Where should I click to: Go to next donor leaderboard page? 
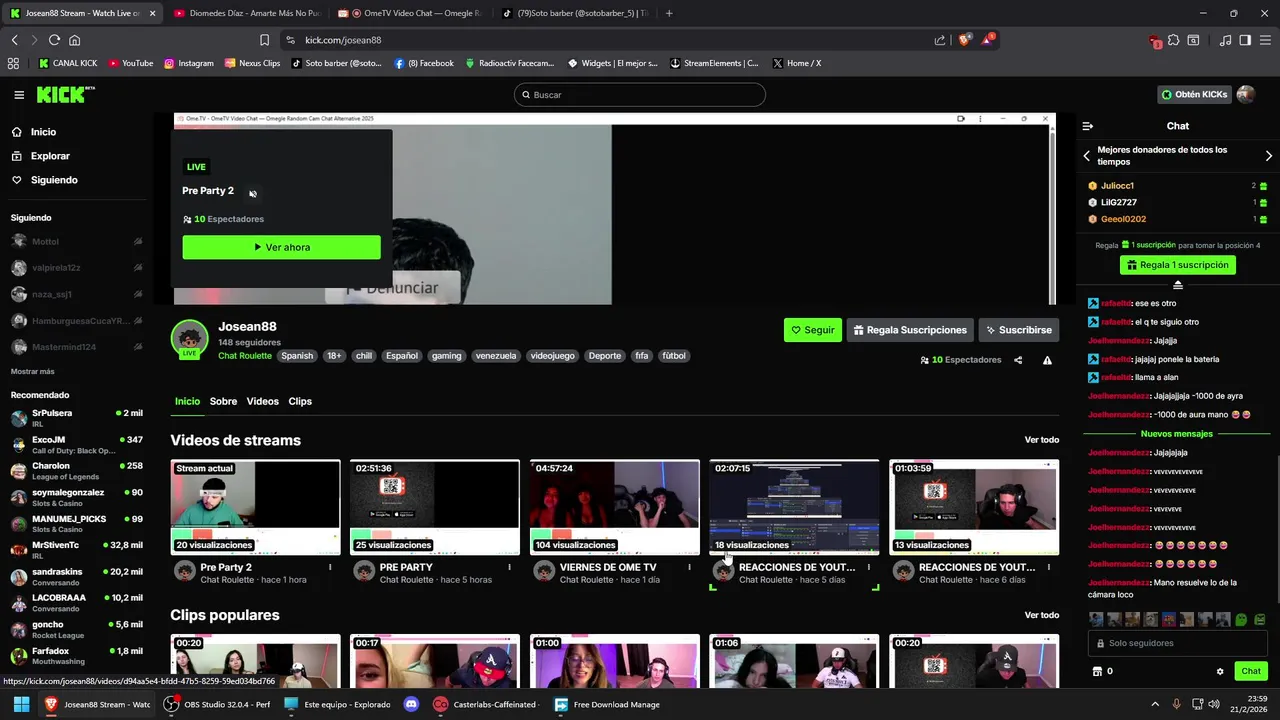coord(1269,156)
